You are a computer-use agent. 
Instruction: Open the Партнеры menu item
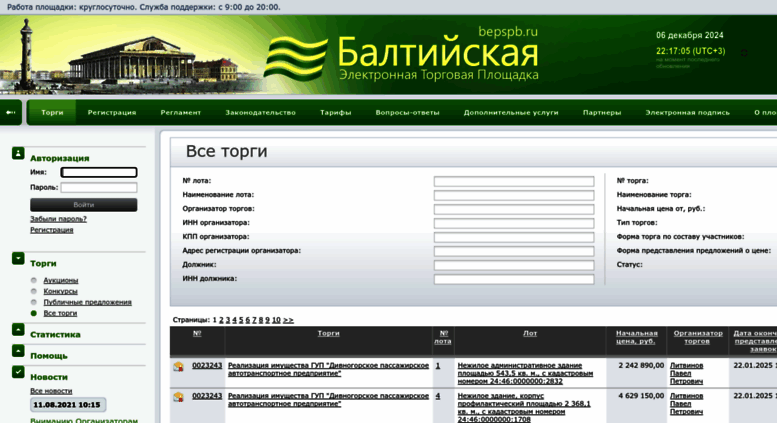pyautogui.click(x=602, y=112)
